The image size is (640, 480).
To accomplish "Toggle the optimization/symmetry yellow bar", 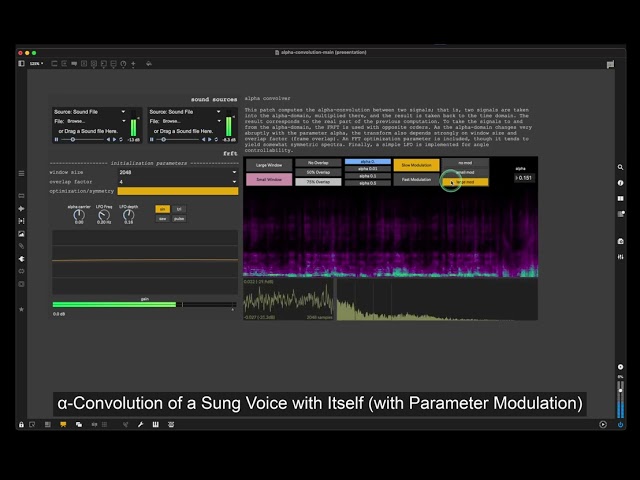I will [178, 191].
